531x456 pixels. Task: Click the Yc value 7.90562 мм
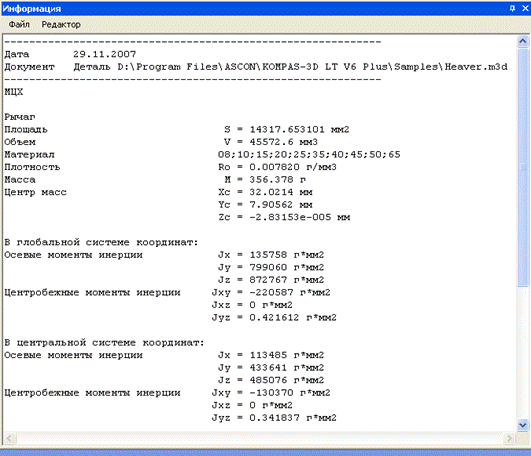coord(281,204)
